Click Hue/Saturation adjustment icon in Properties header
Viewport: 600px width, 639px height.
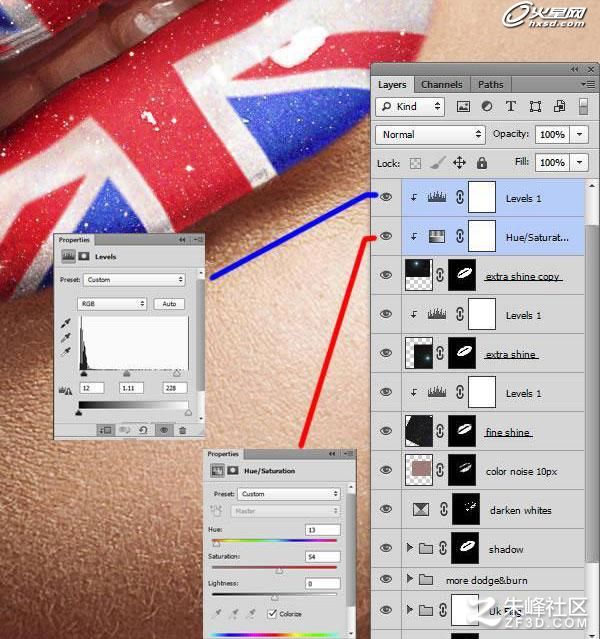point(217,471)
